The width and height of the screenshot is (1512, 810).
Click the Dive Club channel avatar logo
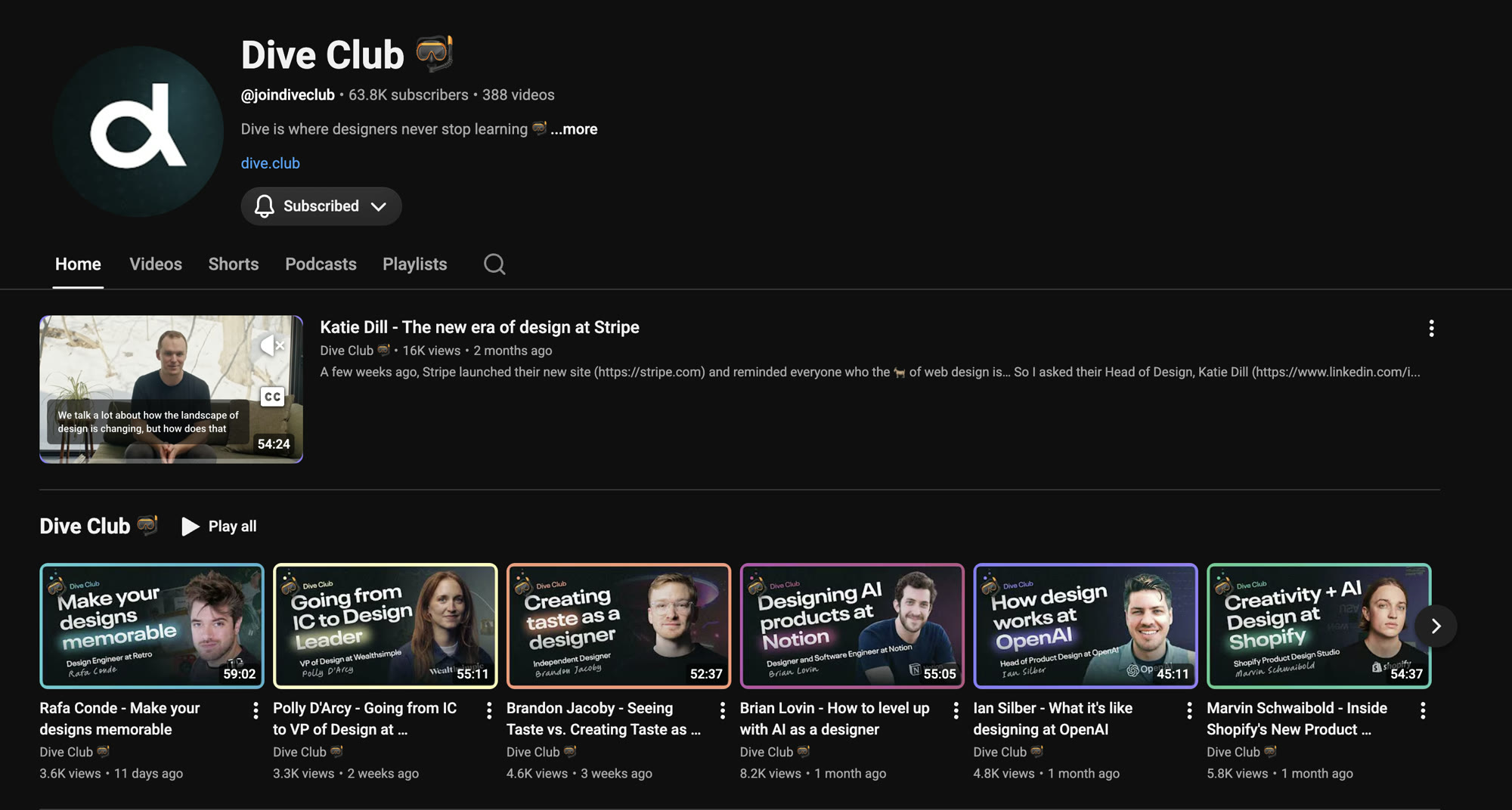tap(138, 131)
